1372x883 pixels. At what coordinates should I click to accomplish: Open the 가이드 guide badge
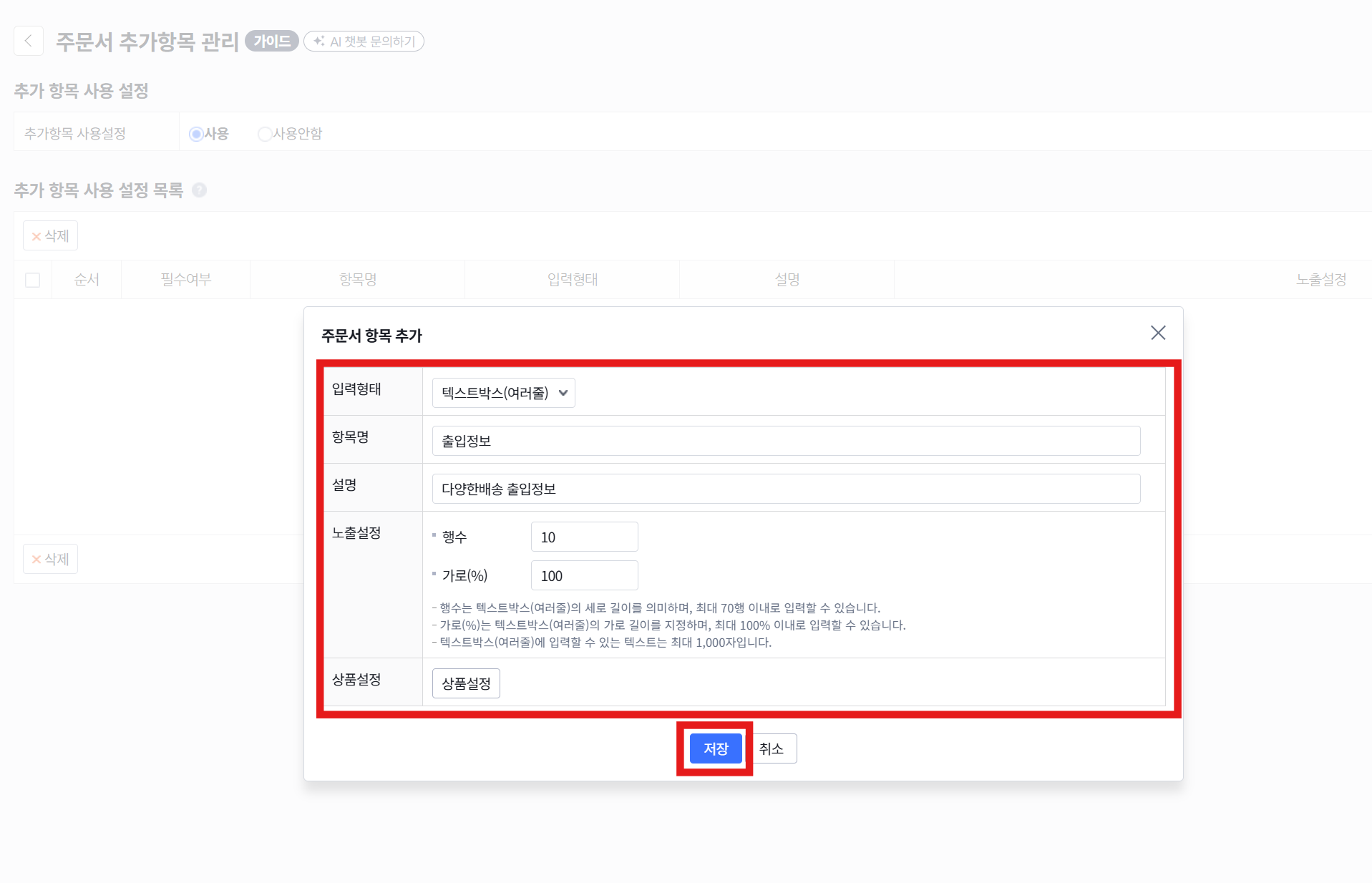click(x=272, y=41)
